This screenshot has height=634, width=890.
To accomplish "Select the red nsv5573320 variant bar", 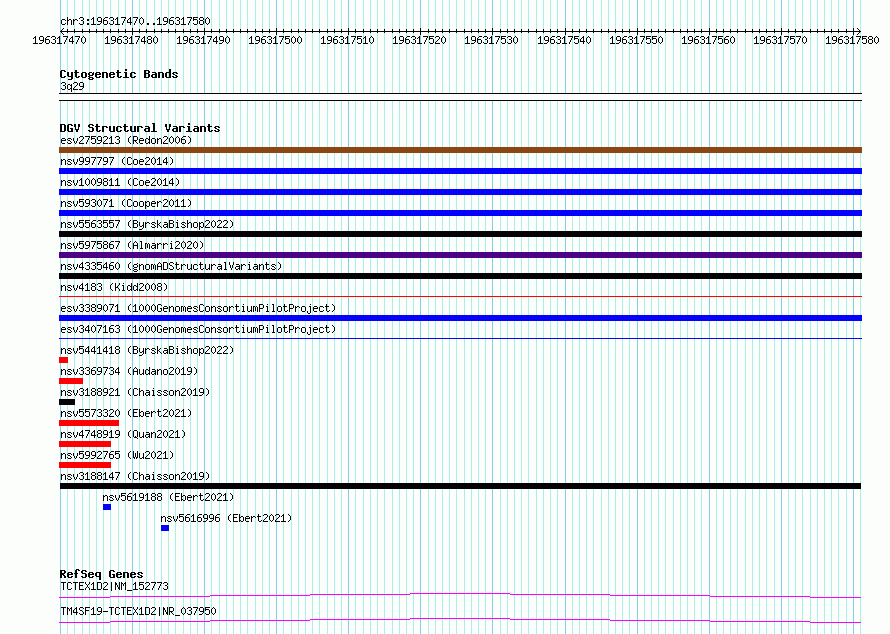I will (x=89, y=423).
